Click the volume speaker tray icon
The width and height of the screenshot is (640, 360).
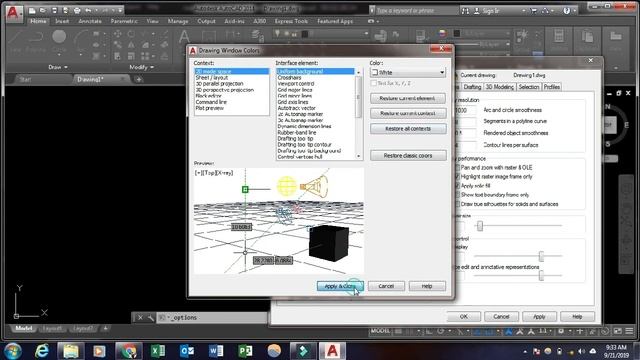coord(582,351)
